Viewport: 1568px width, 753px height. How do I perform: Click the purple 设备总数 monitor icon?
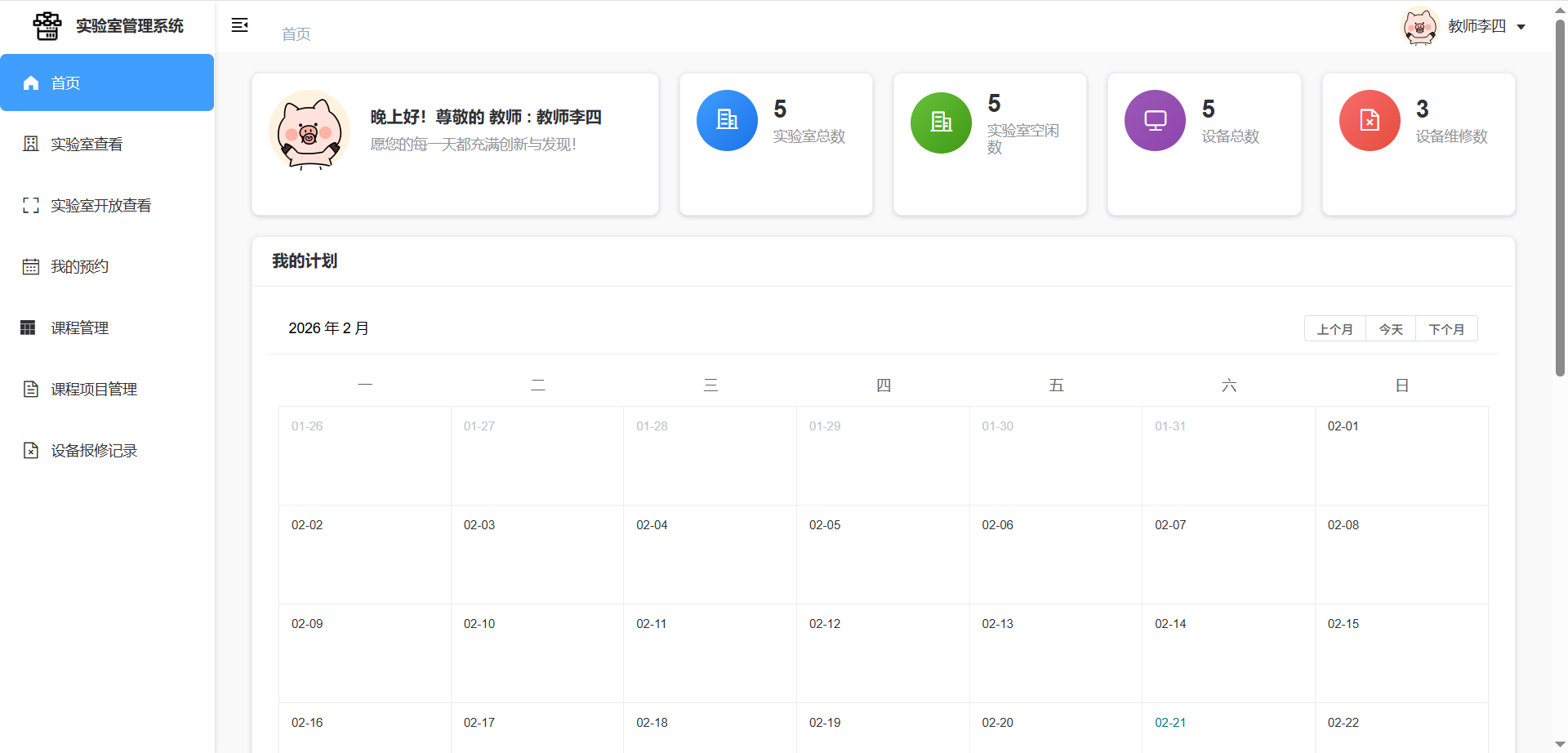[x=1155, y=120]
